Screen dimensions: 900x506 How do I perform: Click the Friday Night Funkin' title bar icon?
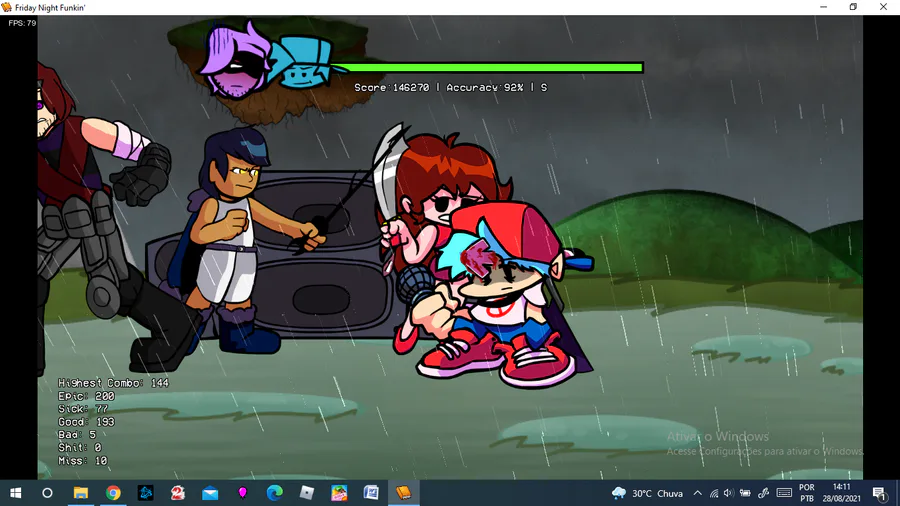[7, 7]
